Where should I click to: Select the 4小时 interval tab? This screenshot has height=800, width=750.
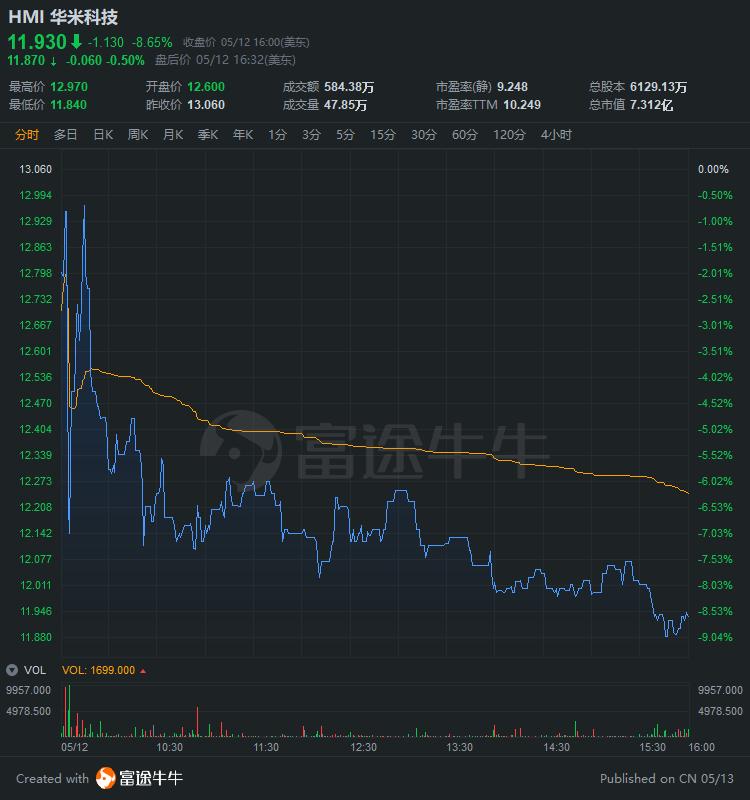[556, 135]
